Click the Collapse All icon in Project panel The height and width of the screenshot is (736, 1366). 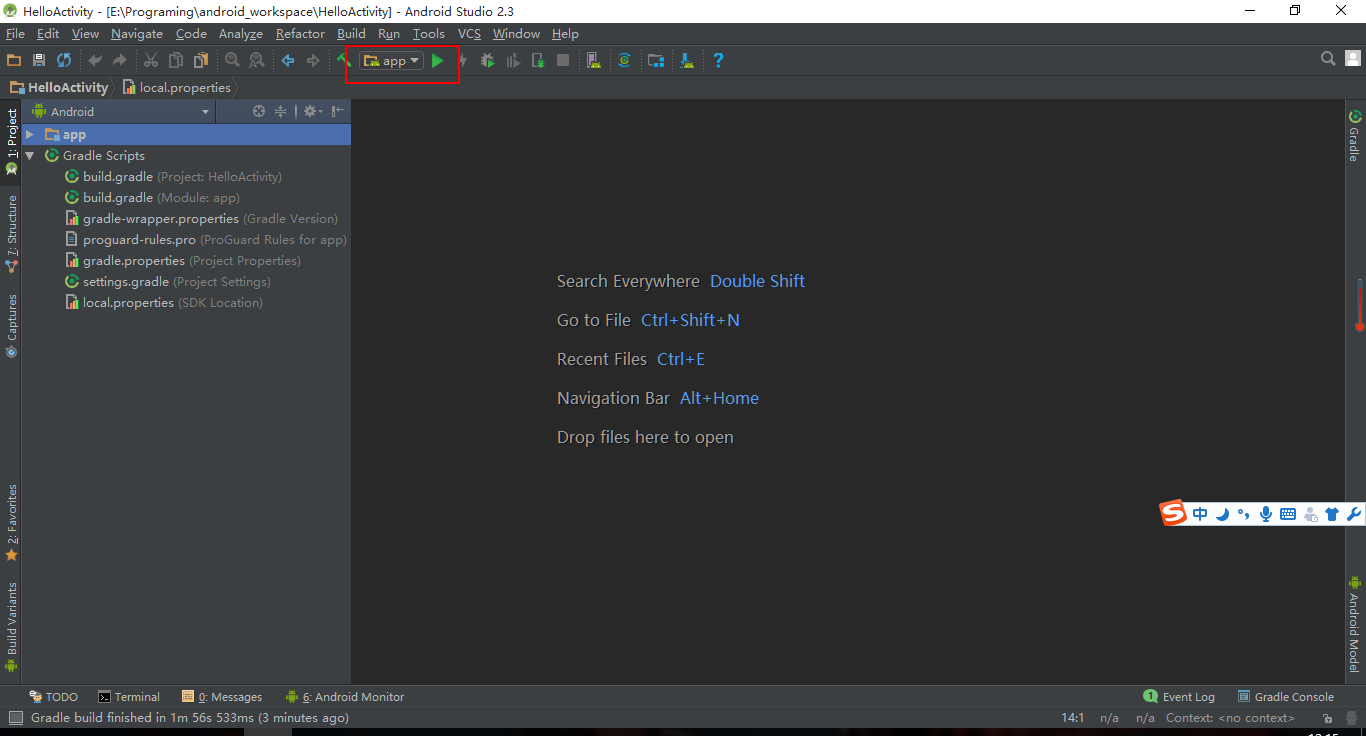[280, 112]
